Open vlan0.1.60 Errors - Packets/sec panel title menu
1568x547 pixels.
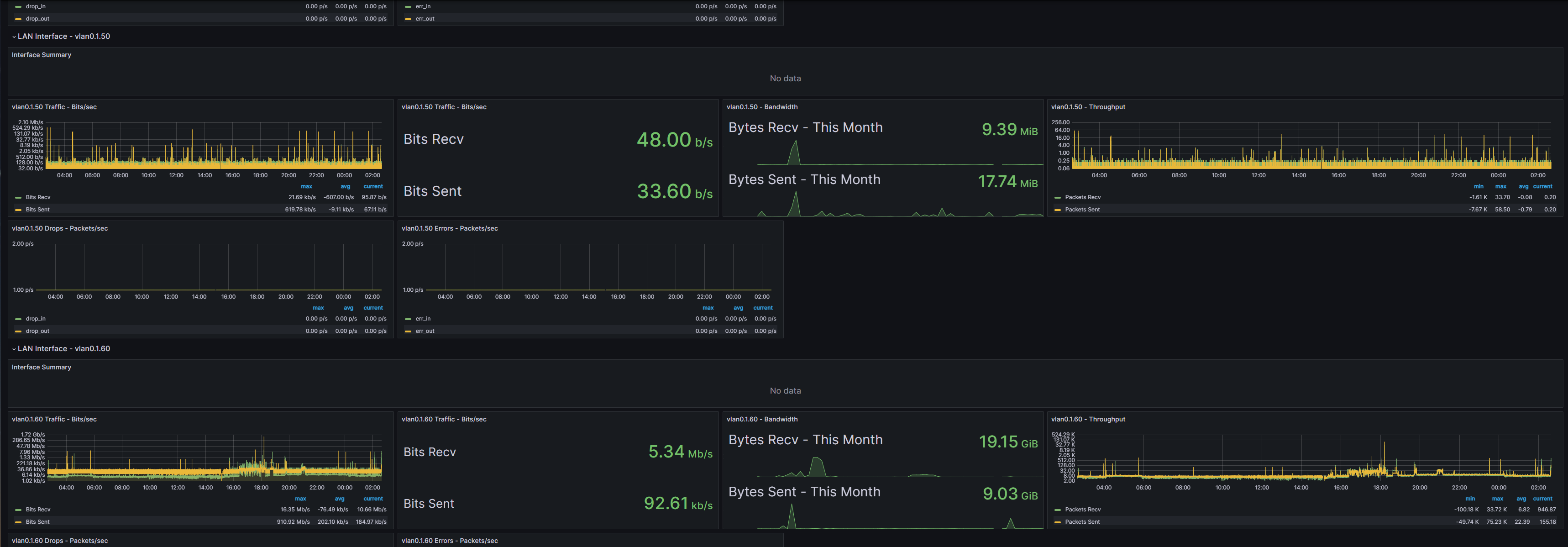[449, 541]
